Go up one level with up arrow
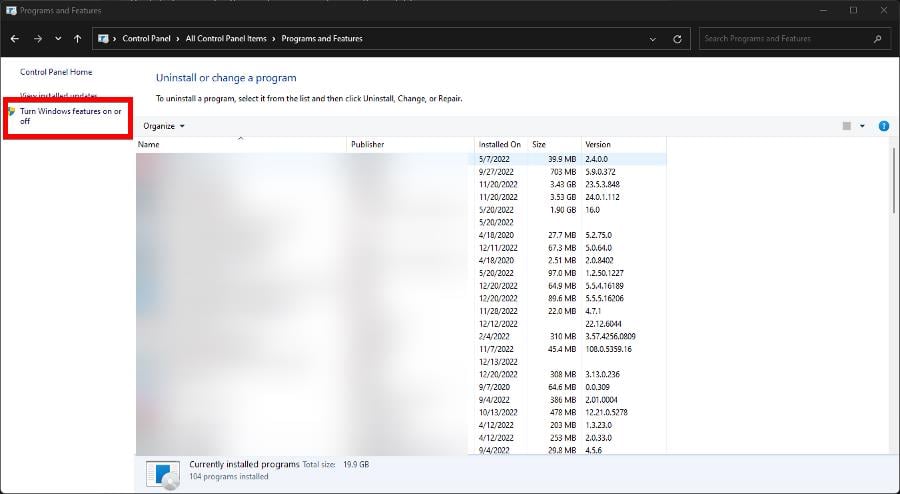Screen dimensions: 900x494 (x=77, y=38)
